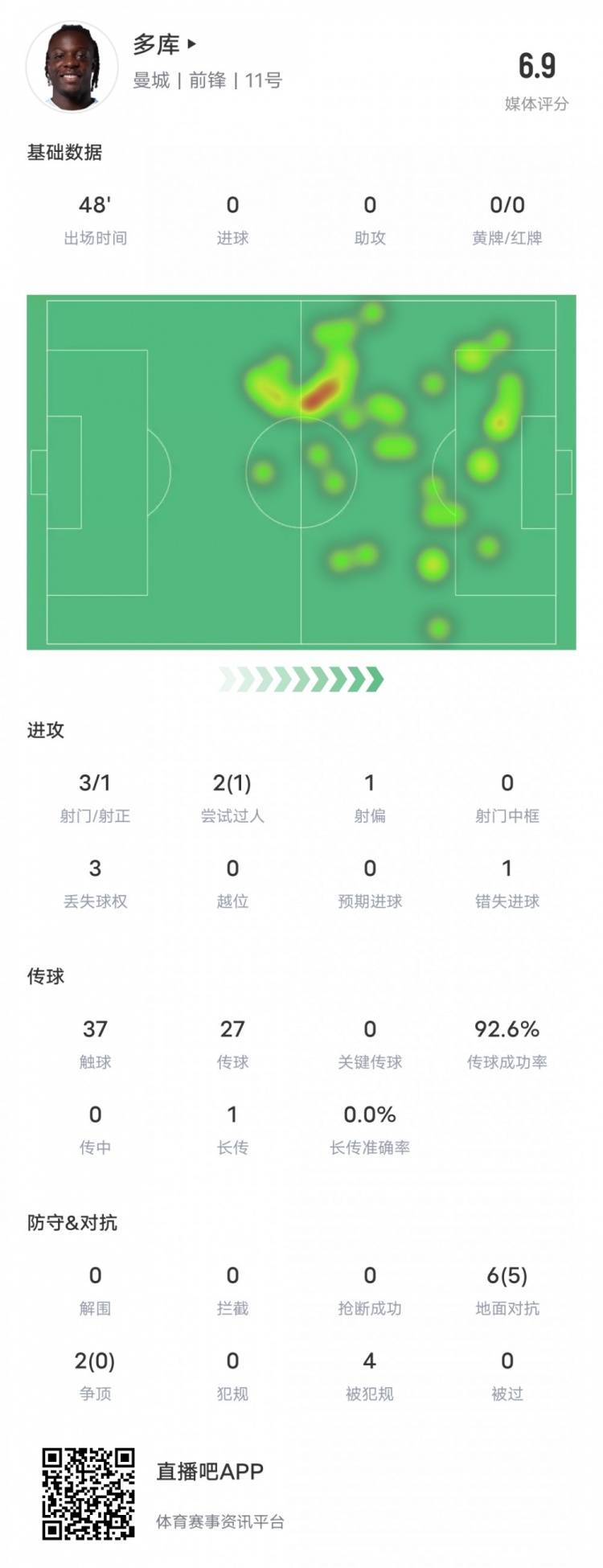Click the 6(5) 地面对抗 stat

[x=507, y=1289]
